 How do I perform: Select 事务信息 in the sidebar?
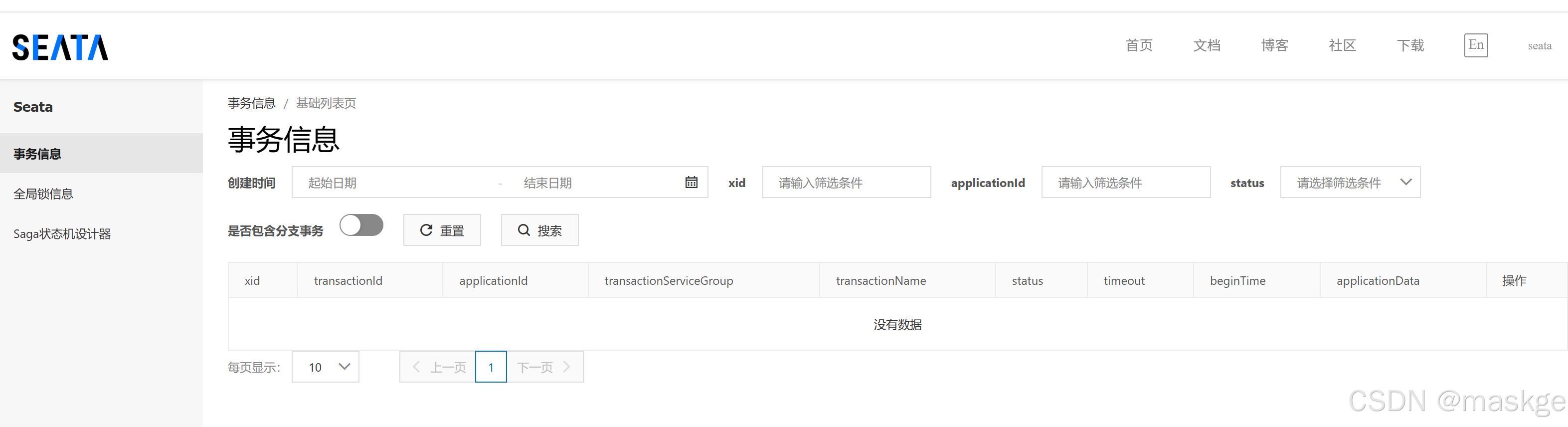(101, 154)
